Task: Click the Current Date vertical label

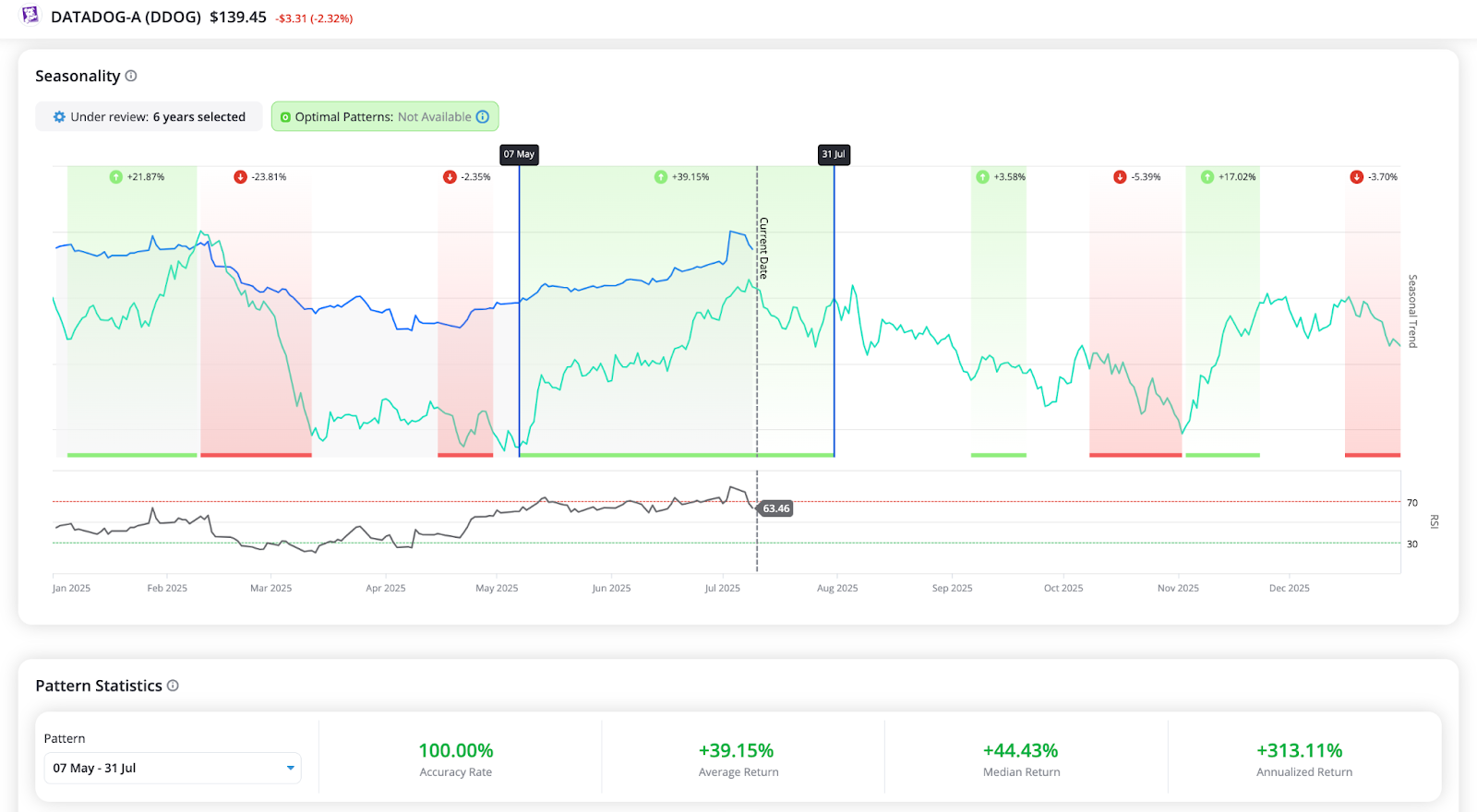Action: click(x=763, y=248)
